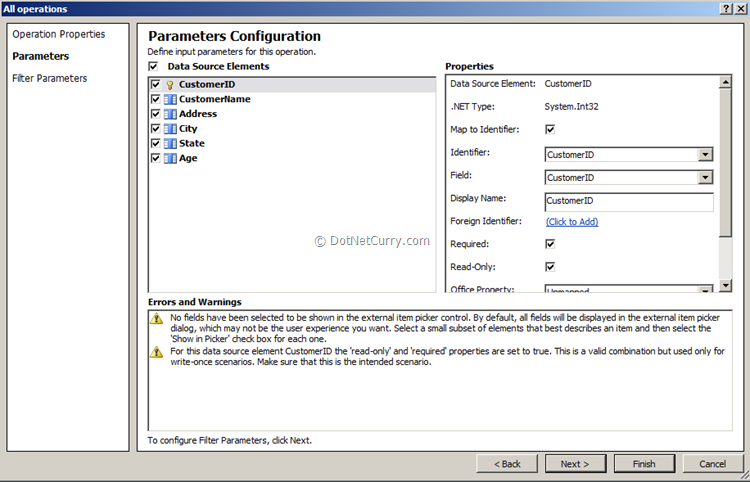Select the City row in elements list
The image size is (750, 482).
[292, 129]
